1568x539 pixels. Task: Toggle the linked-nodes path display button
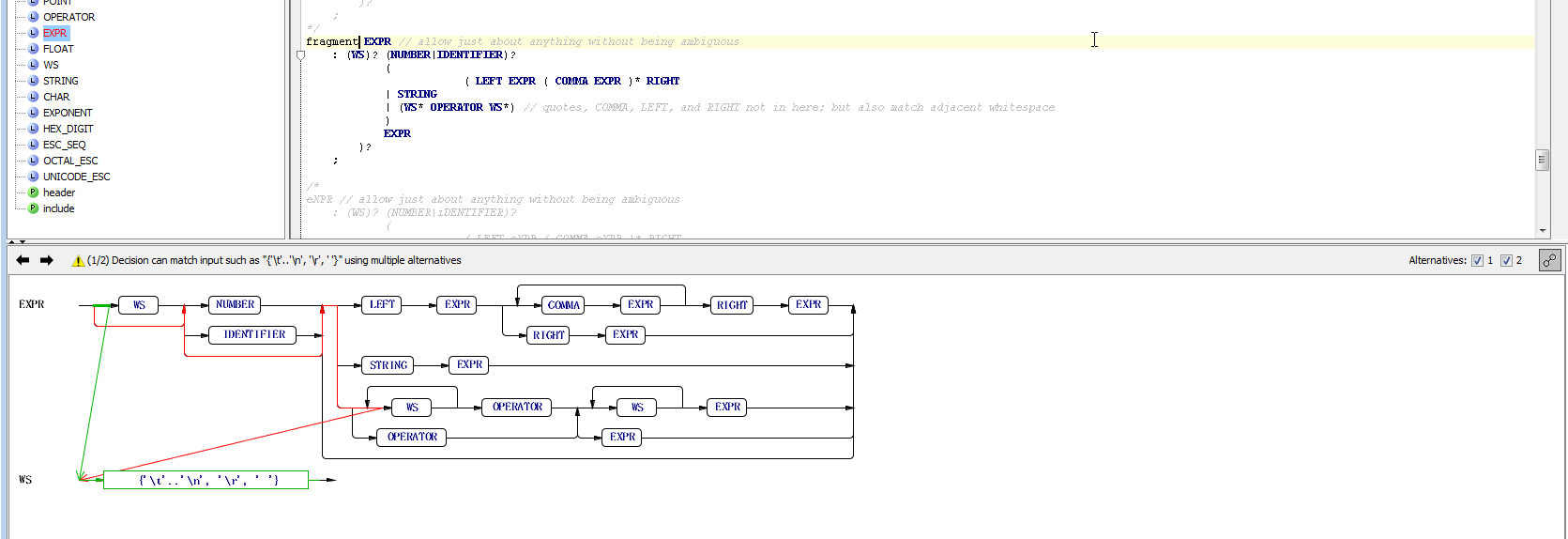(1549, 260)
